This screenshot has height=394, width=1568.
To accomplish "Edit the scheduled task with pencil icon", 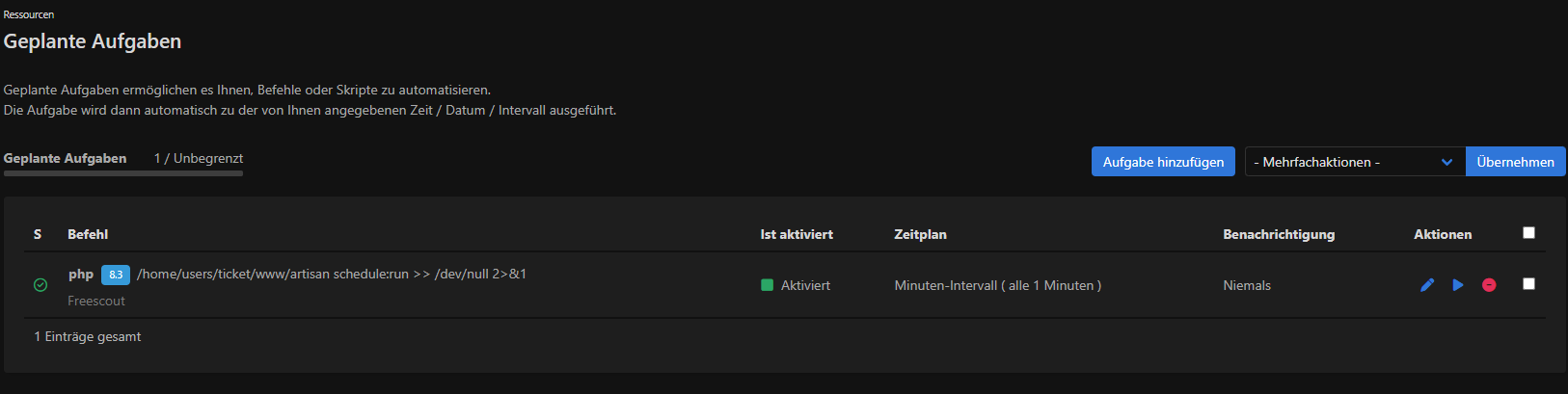I will pyautogui.click(x=1427, y=285).
